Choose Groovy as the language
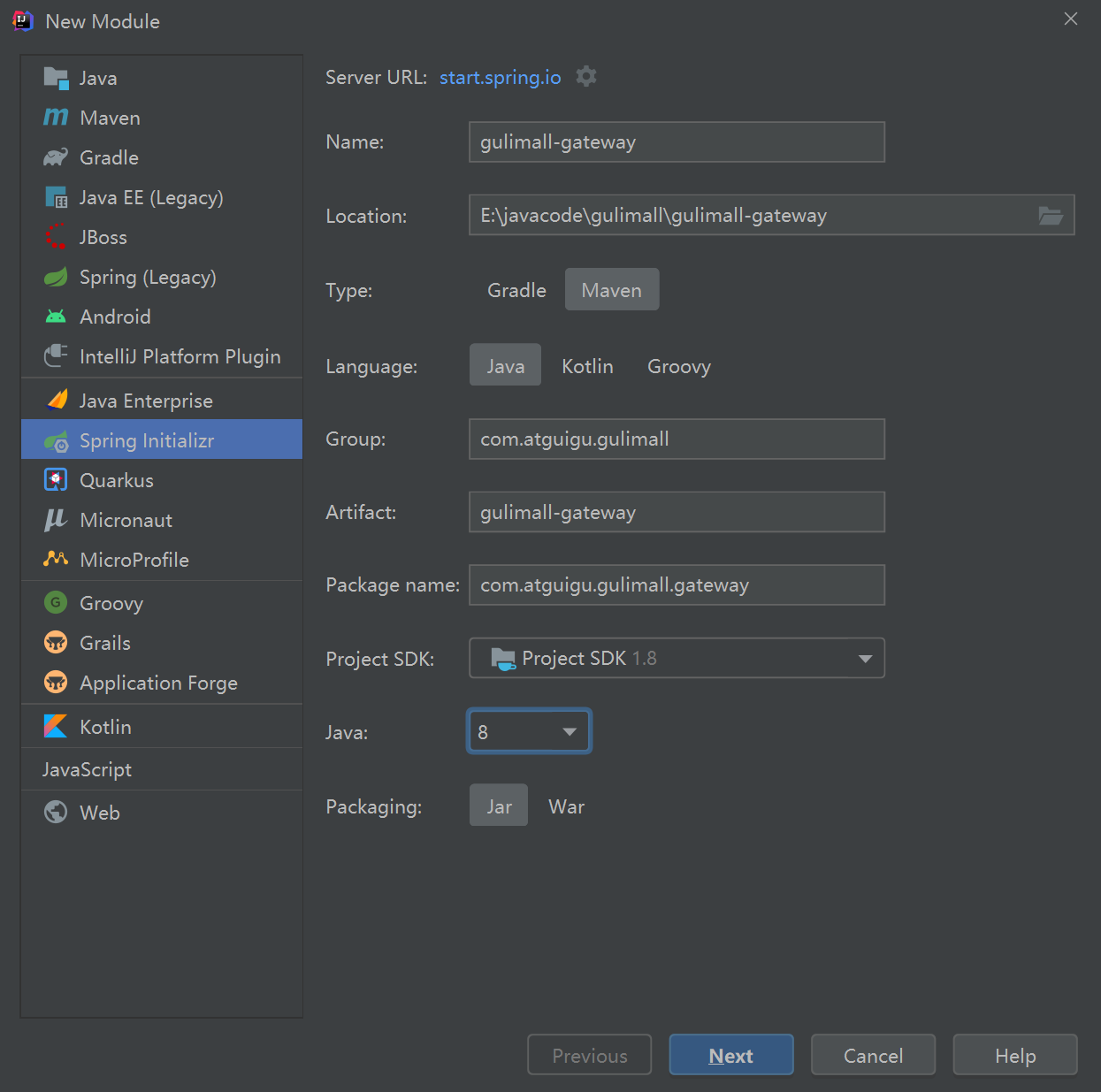The image size is (1101, 1092). click(x=679, y=365)
